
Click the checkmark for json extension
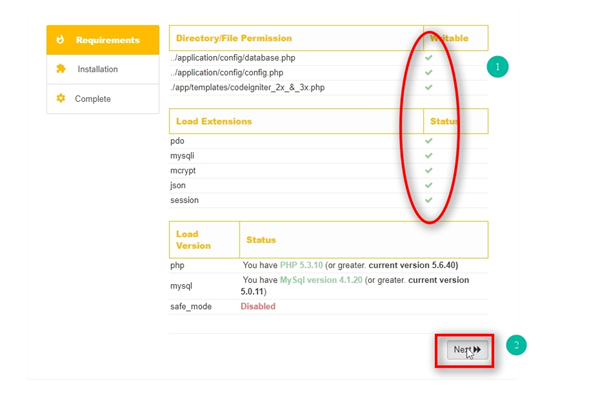click(429, 185)
